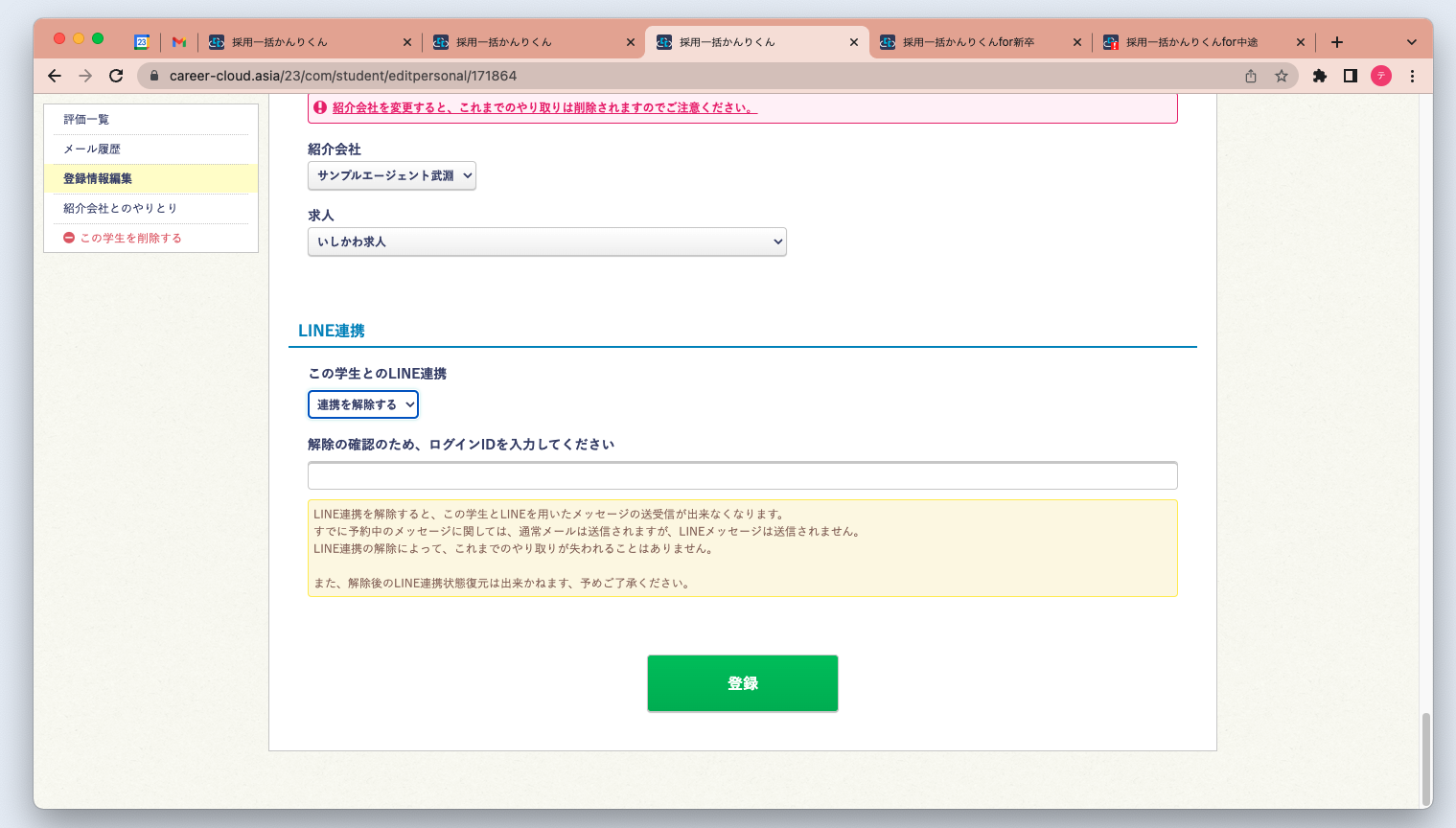Switch to 採用一括かんりくんfor新卒 tab
This screenshot has height=828, width=1456.
[968, 42]
